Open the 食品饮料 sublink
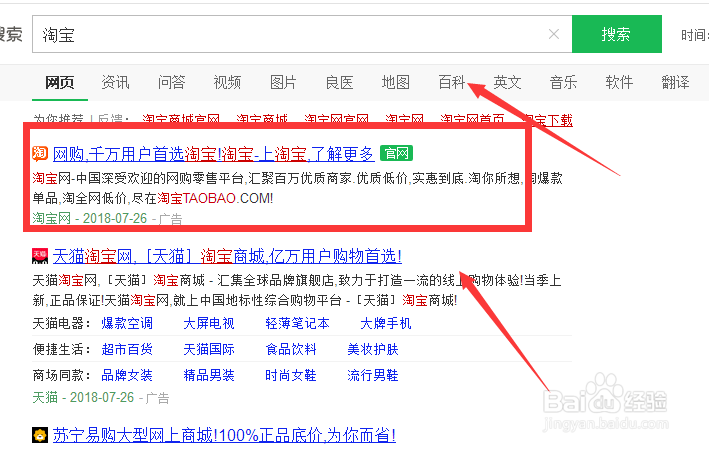The width and height of the screenshot is (709, 449). click(x=291, y=349)
